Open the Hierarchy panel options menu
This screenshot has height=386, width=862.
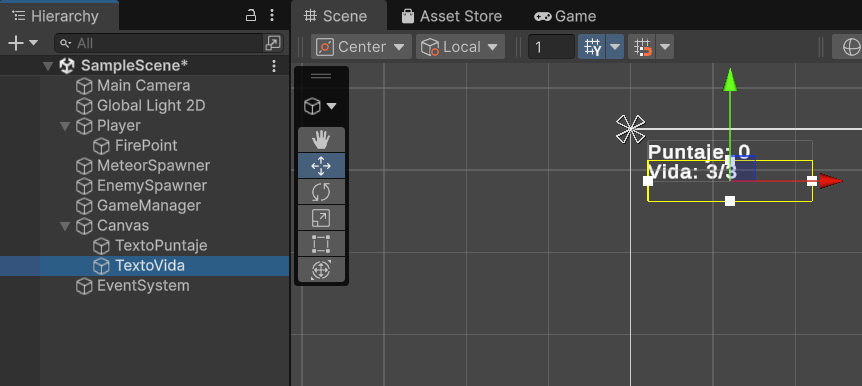pyautogui.click(x=272, y=15)
